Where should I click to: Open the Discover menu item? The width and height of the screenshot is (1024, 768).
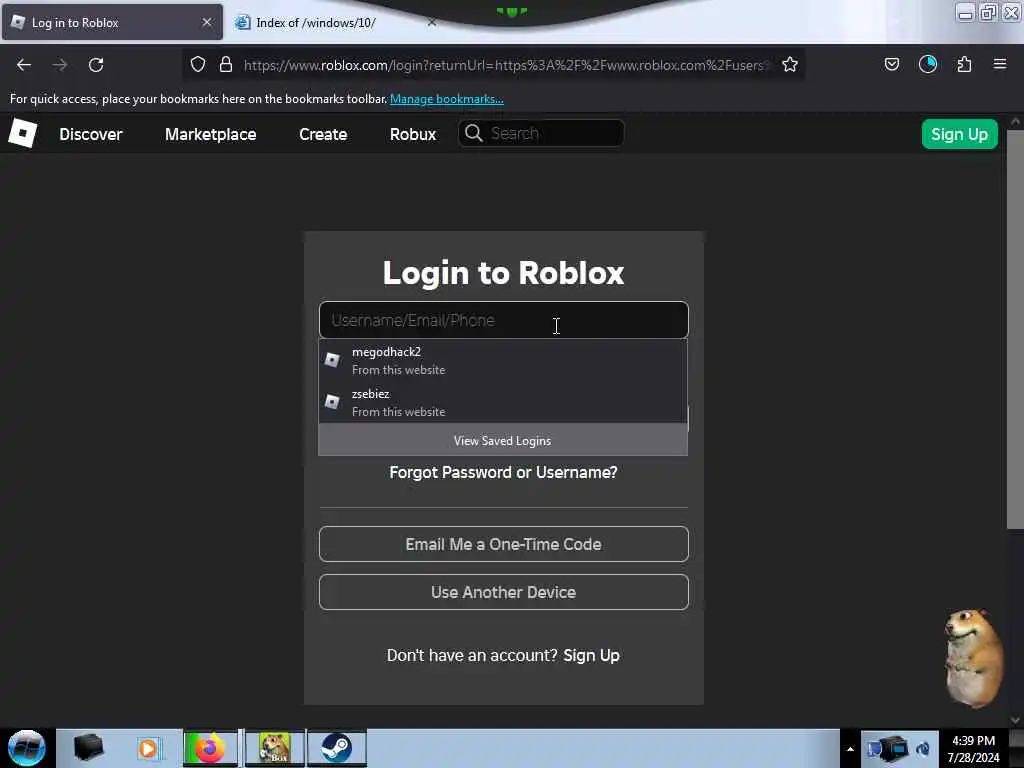point(91,134)
